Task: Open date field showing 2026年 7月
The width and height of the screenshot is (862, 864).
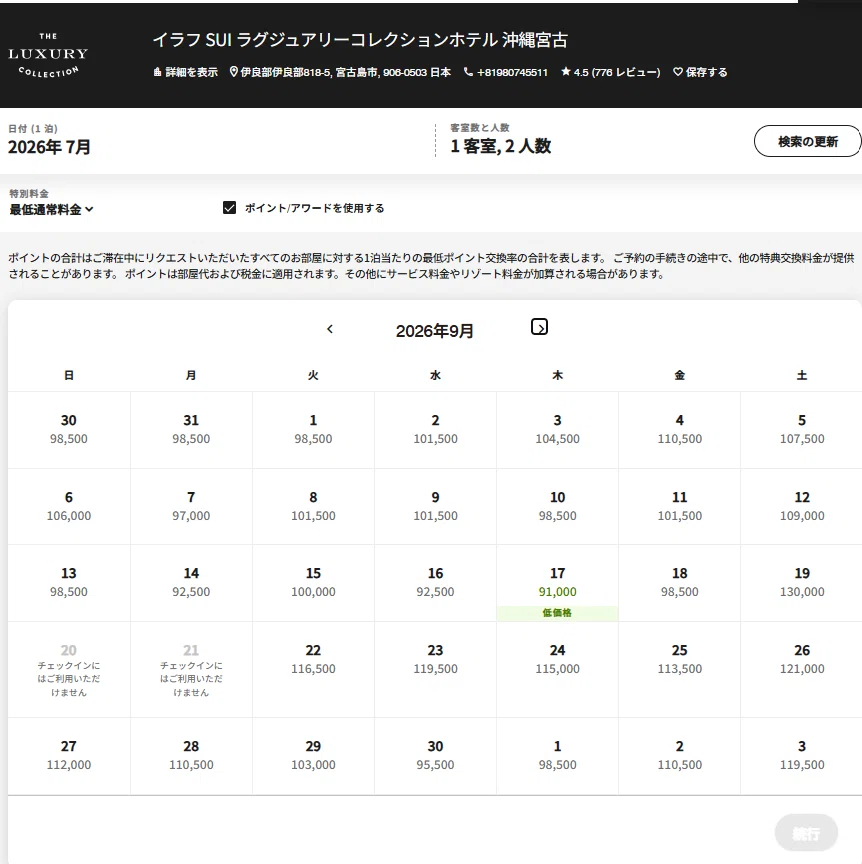Action: (50, 141)
